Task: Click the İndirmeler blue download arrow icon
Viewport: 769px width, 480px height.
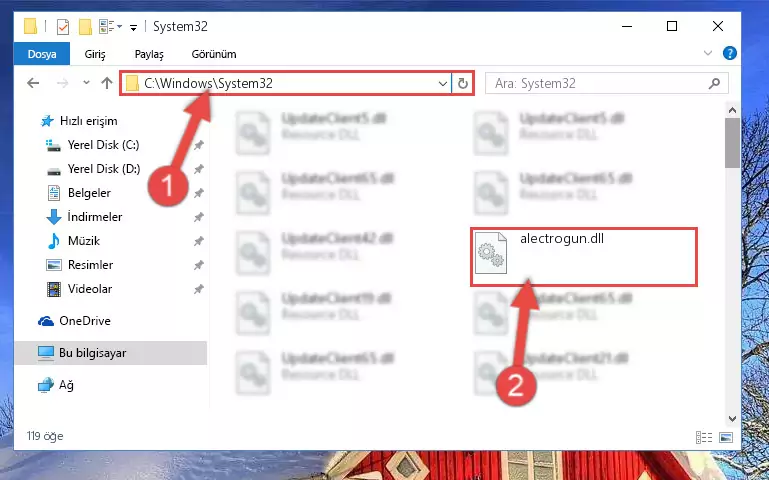Action: pos(53,217)
